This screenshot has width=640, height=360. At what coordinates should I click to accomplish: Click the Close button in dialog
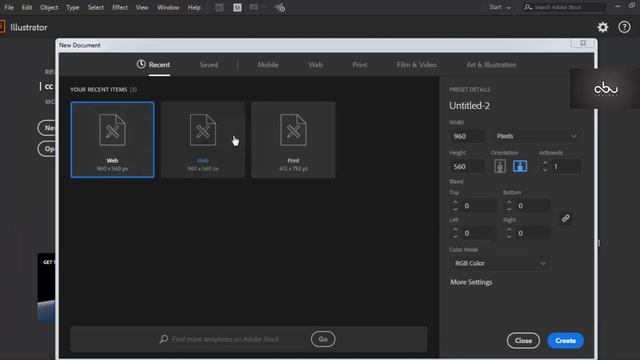[523, 340]
